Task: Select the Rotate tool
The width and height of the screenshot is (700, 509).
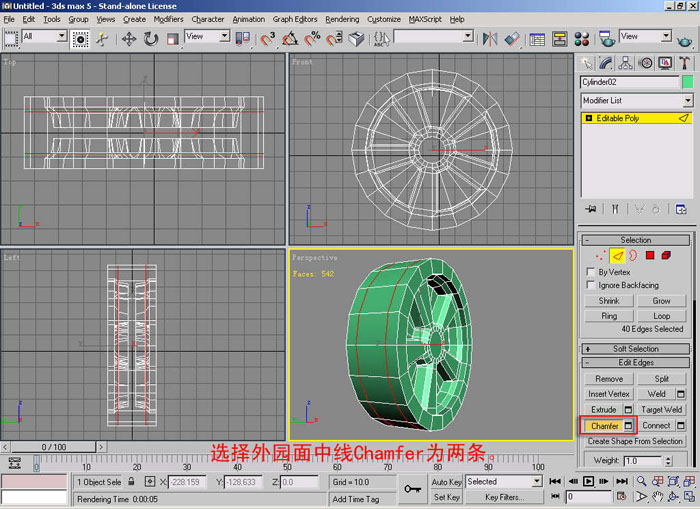Action: (x=151, y=39)
